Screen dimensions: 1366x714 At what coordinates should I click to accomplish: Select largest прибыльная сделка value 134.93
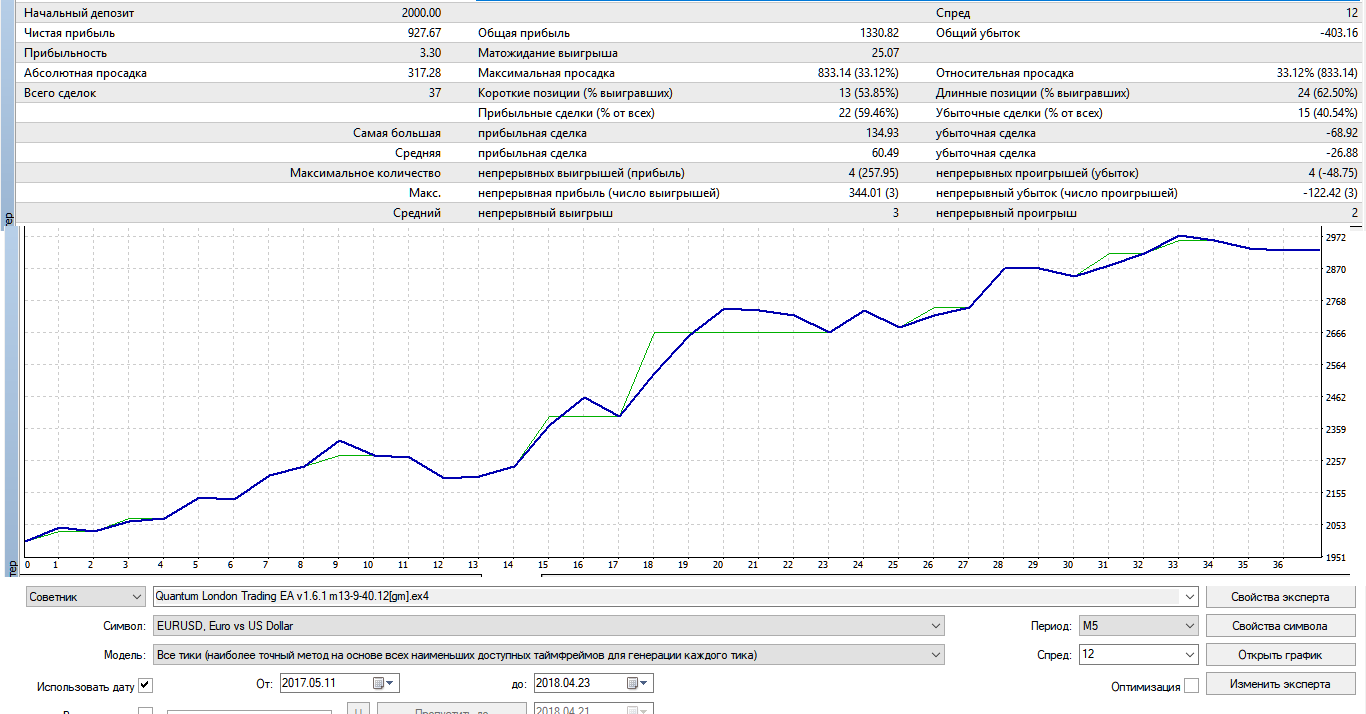(882, 133)
